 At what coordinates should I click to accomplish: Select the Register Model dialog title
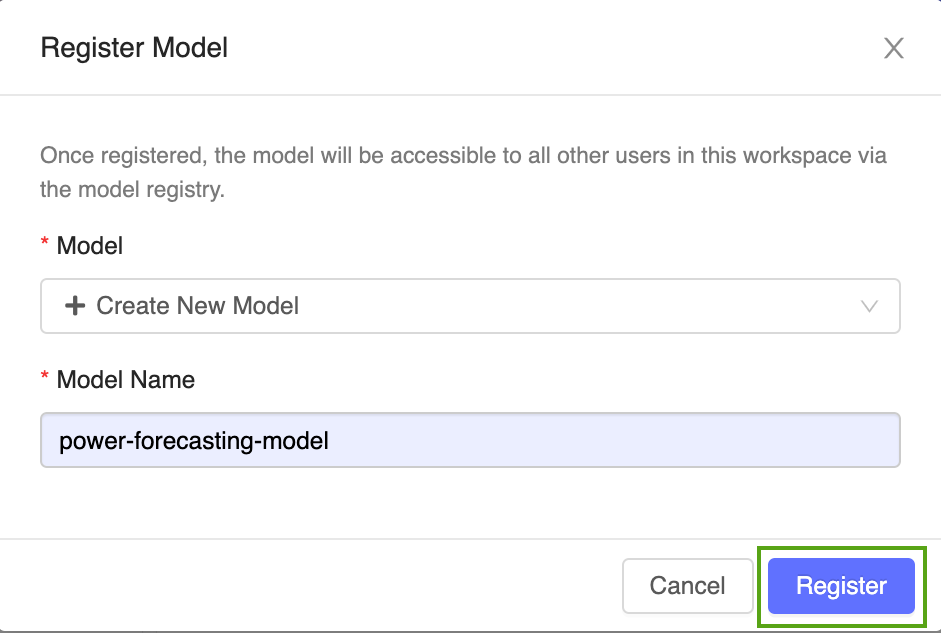pos(133,47)
